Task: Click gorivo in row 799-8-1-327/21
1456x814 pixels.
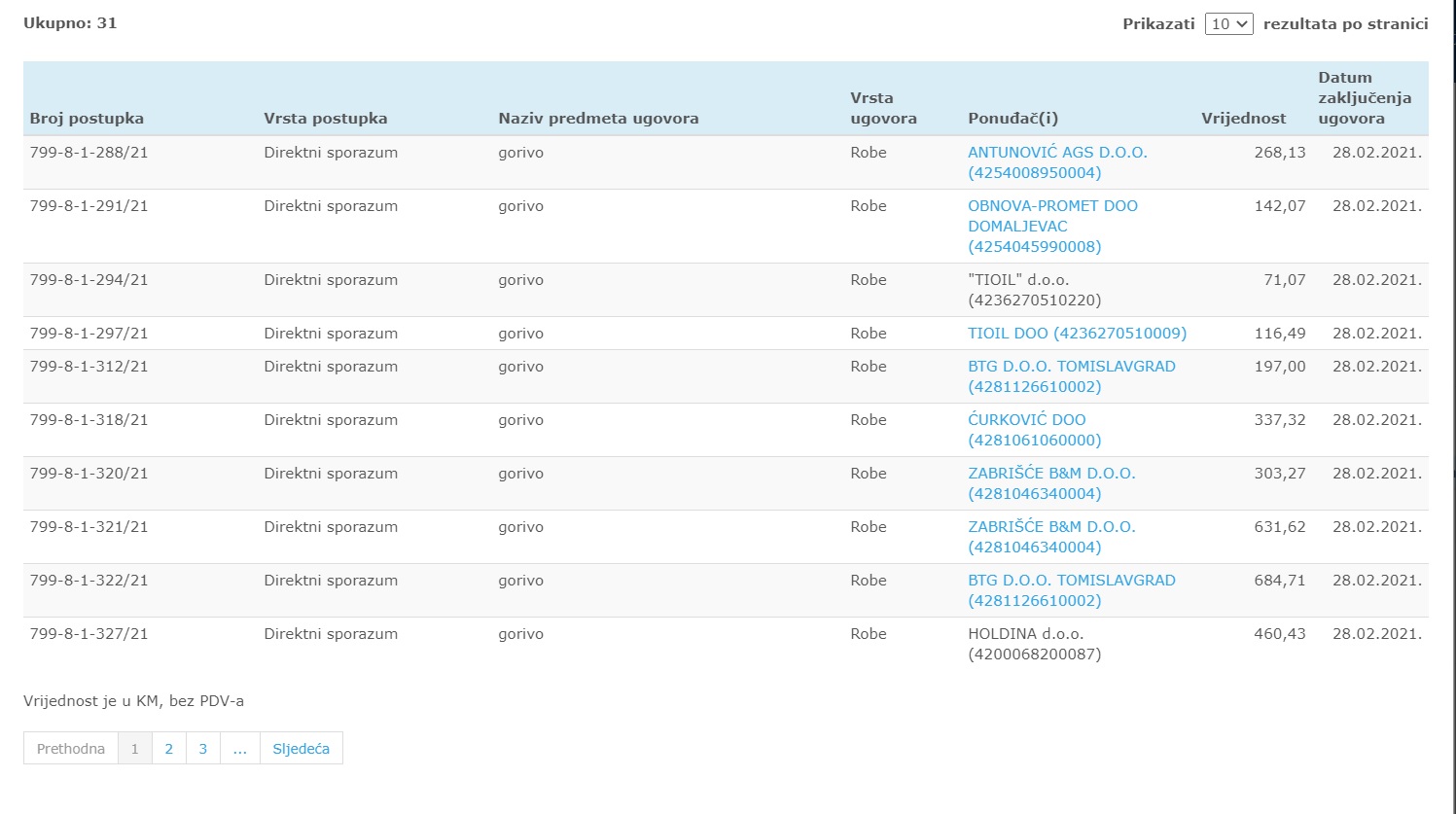Action: (x=520, y=634)
